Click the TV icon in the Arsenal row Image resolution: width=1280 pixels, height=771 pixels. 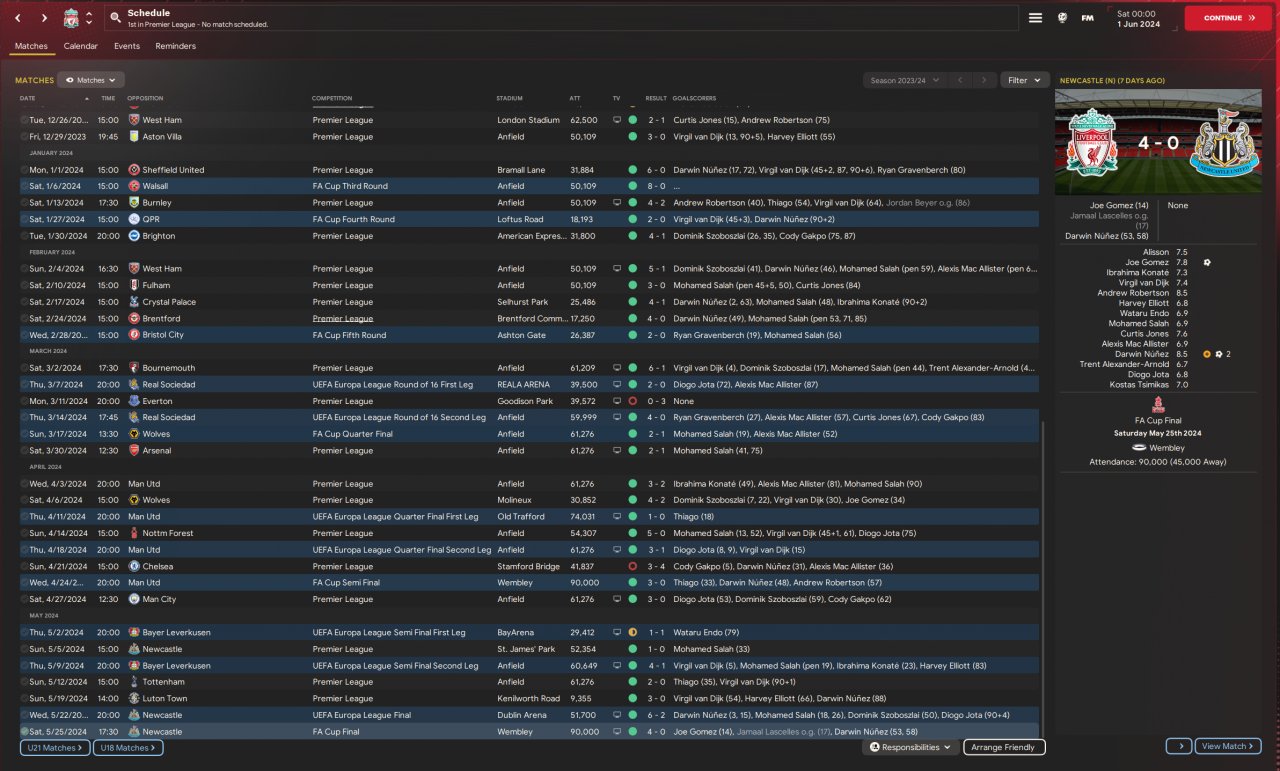(617, 451)
